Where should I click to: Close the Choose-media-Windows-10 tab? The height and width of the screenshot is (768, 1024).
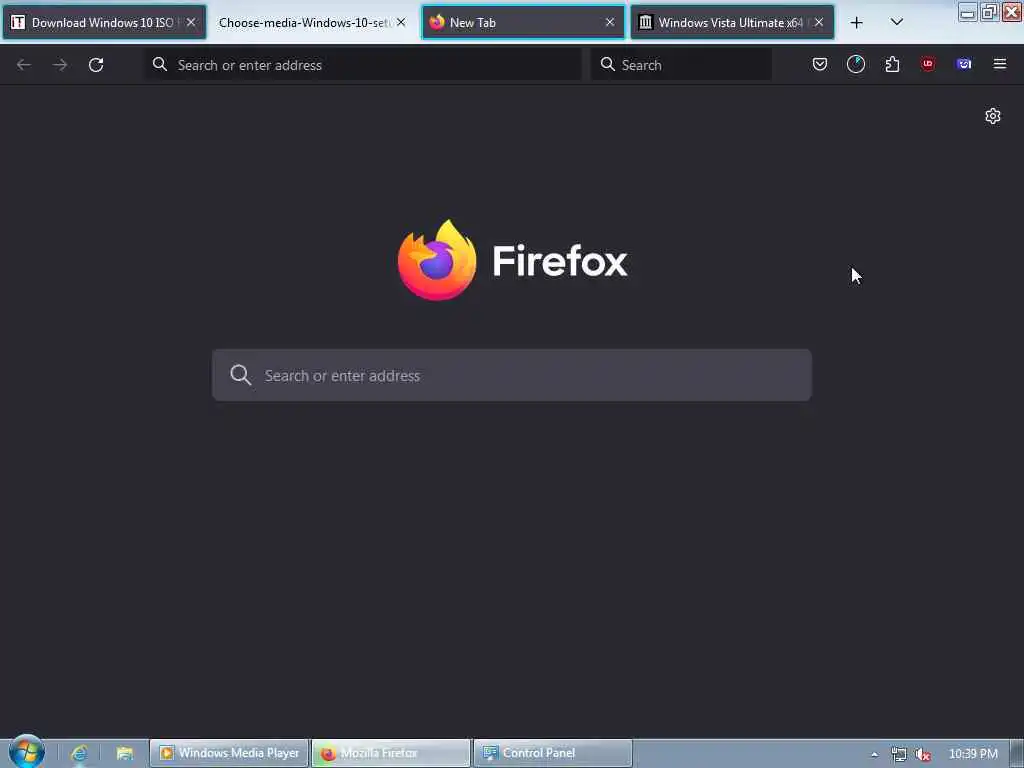(401, 22)
